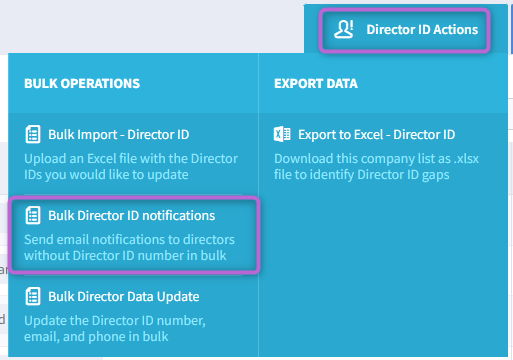Screen dimensions: 513x360
Task: Open the Director ID Actions dropdown tab
Action: (x=405, y=30)
